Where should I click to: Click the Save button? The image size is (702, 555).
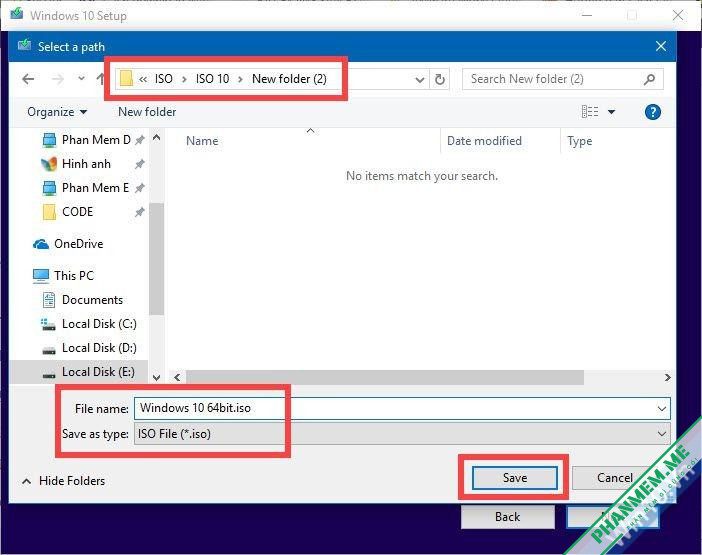tap(515, 478)
